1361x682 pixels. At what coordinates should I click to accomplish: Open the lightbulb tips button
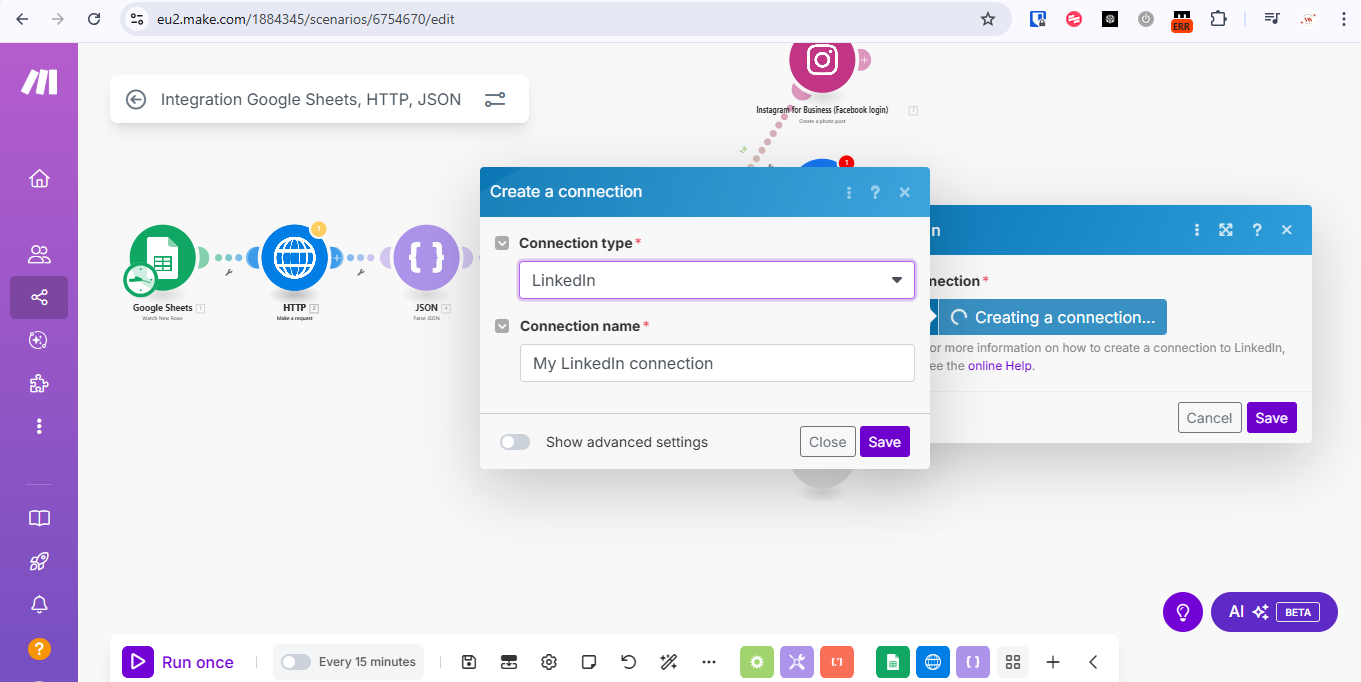1183,612
